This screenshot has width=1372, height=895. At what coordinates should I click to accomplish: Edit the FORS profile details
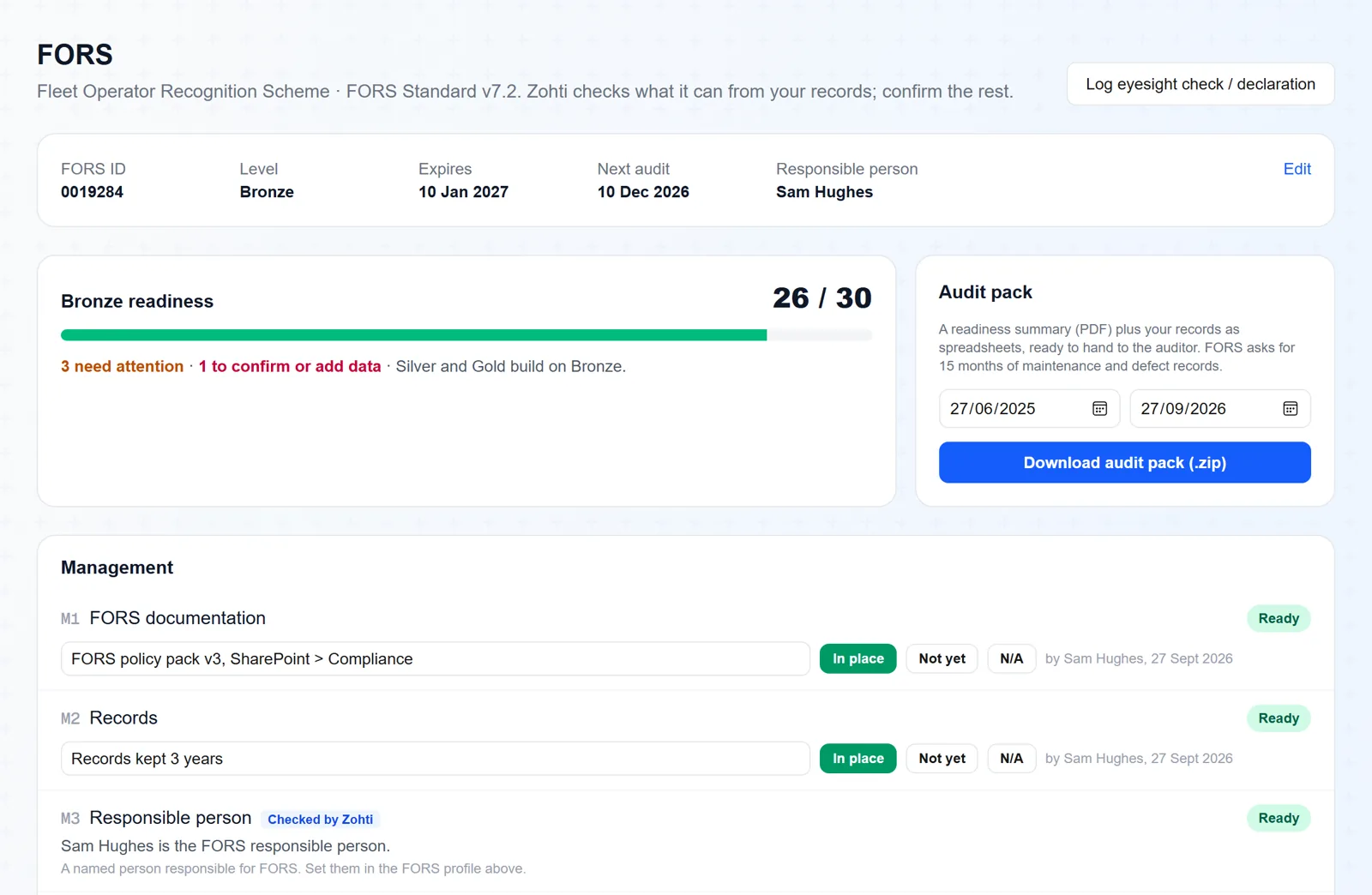(x=1297, y=169)
